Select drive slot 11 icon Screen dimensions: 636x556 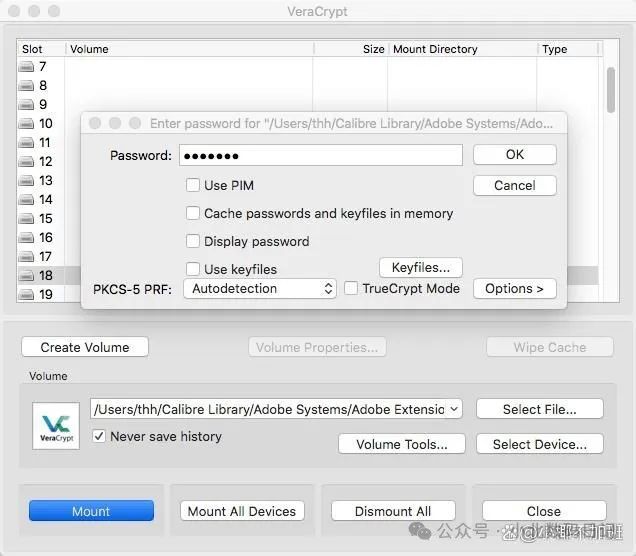(26, 142)
